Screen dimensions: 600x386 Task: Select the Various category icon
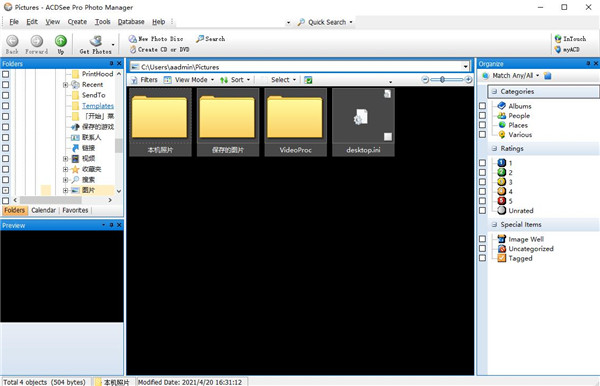pos(502,134)
